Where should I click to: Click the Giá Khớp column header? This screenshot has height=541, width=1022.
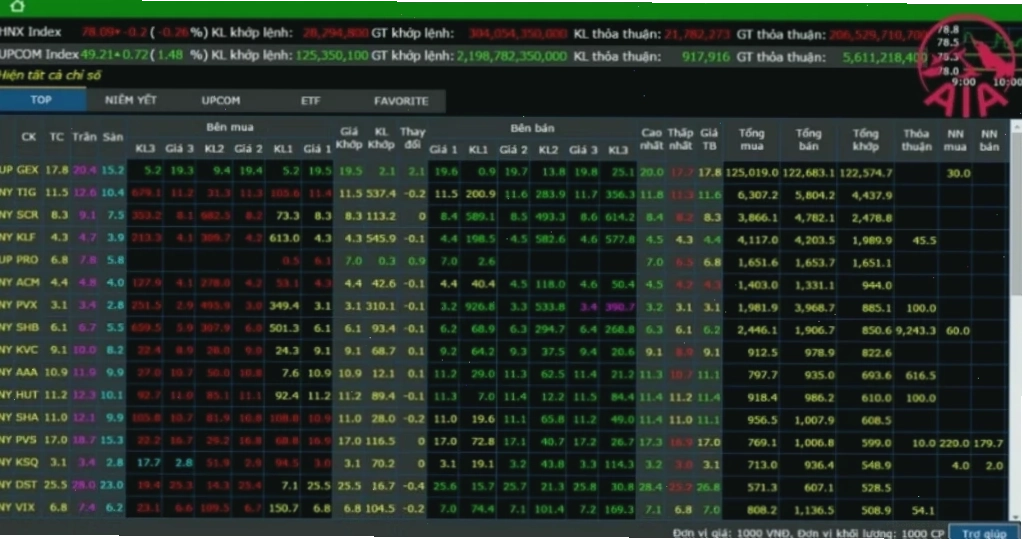(x=349, y=138)
